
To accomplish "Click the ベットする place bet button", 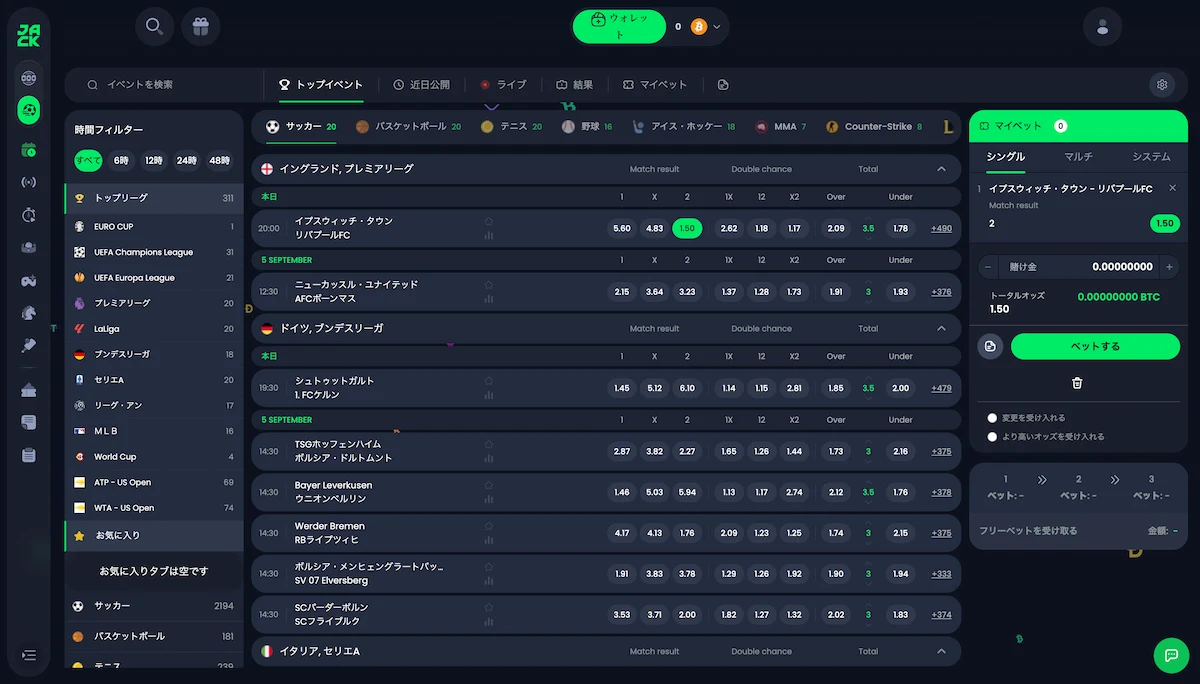I will click(x=1095, y=346).
